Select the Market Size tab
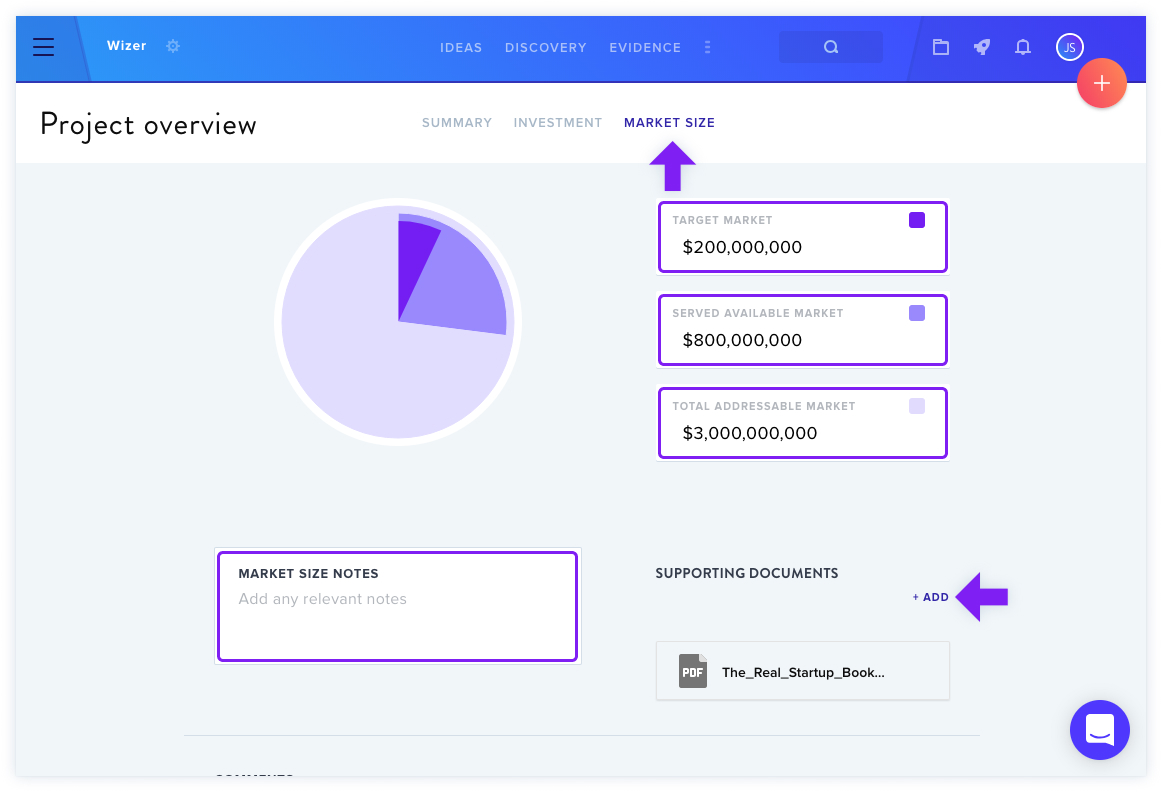This screenshot has width=1162, height=792. coord(669,123)
